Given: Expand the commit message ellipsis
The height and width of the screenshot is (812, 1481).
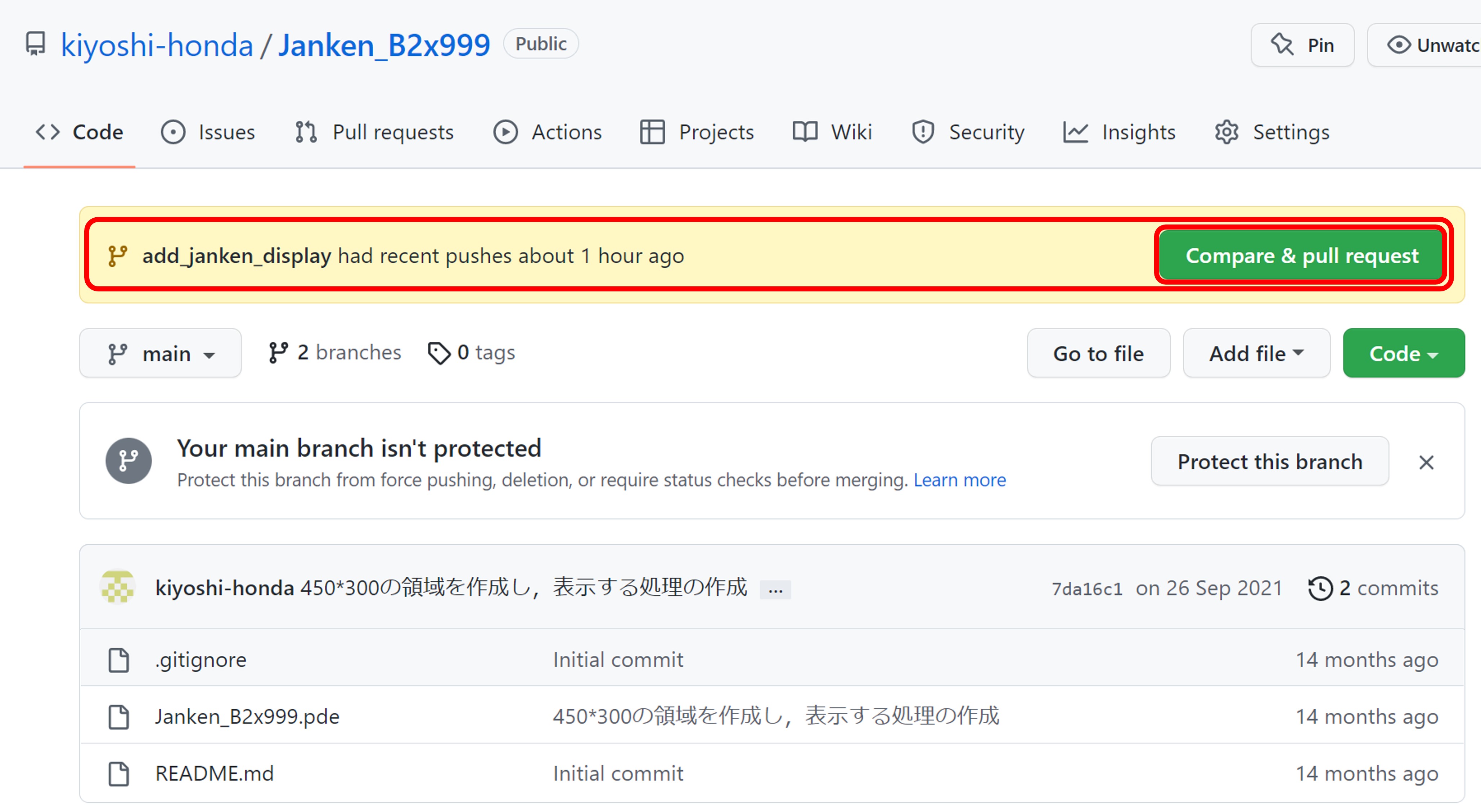Looking at the screenshot, I should (x=775, y=589).
